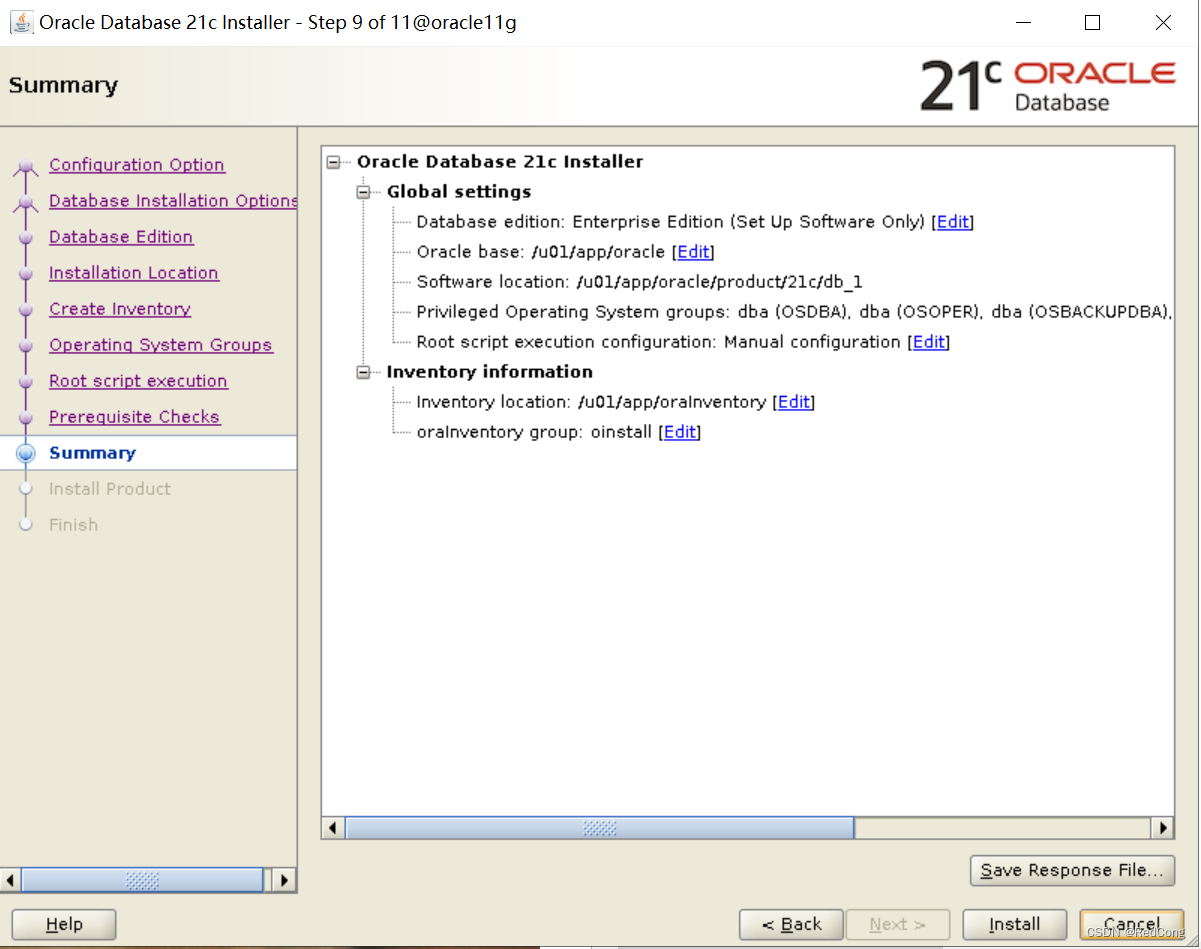Collapse the Global settings node
The height and width of the screenshot is (949, 1201).
364,192
